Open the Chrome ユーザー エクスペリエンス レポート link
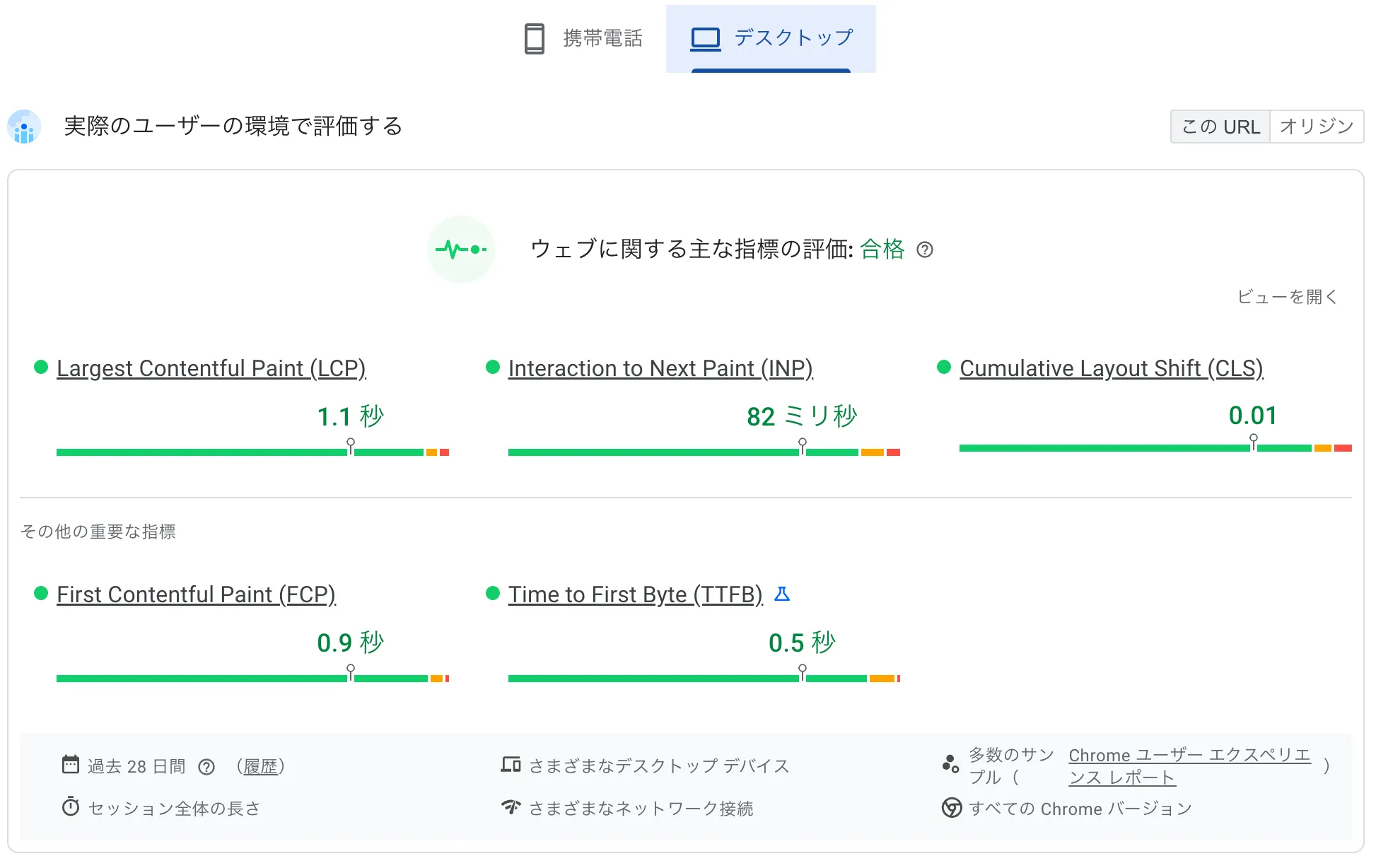 [1189, 766]
